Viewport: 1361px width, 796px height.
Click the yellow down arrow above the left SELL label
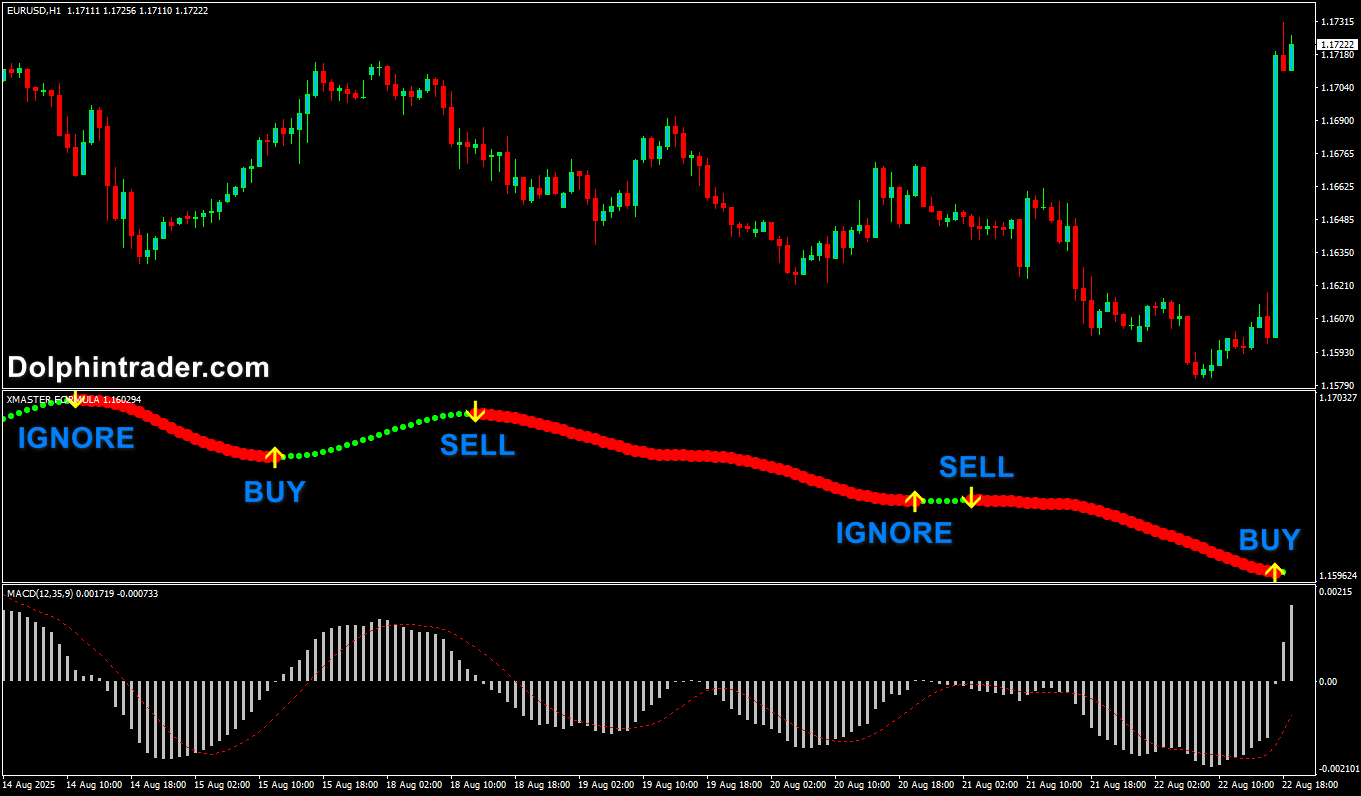coord(476,410)
